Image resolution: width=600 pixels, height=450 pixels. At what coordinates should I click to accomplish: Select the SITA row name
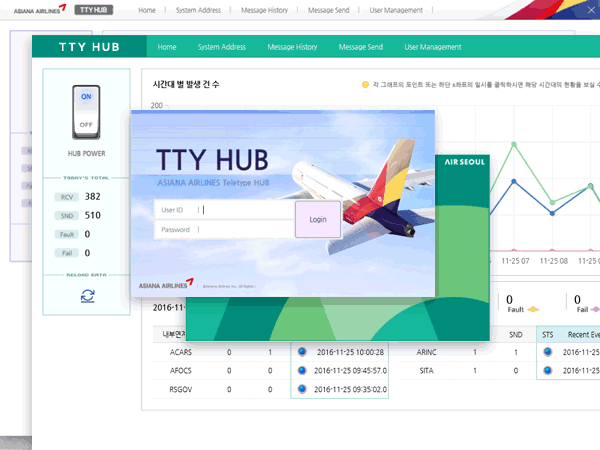click(x=426, y=371)
